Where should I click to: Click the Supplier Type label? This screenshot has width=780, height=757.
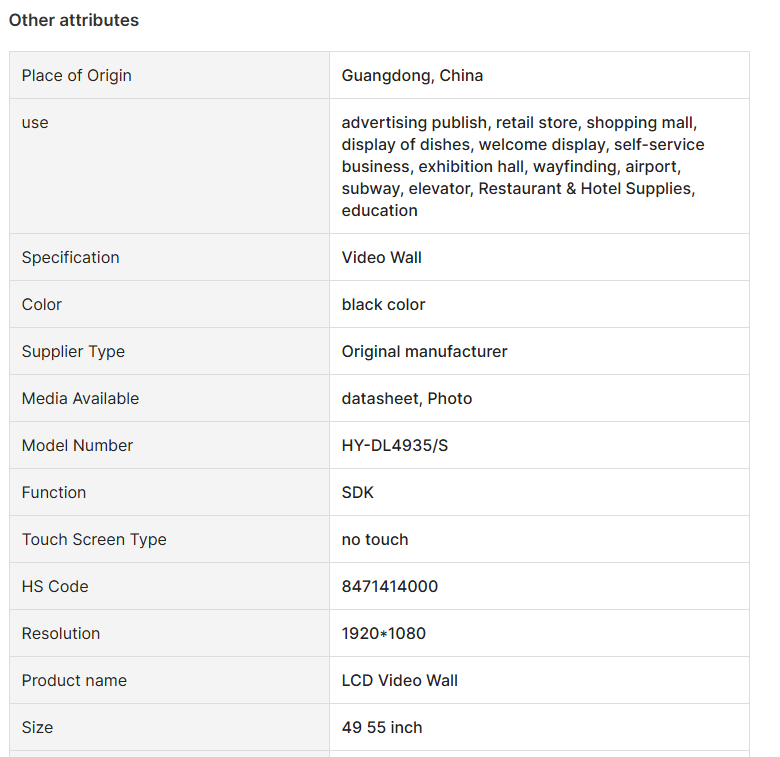73,352
